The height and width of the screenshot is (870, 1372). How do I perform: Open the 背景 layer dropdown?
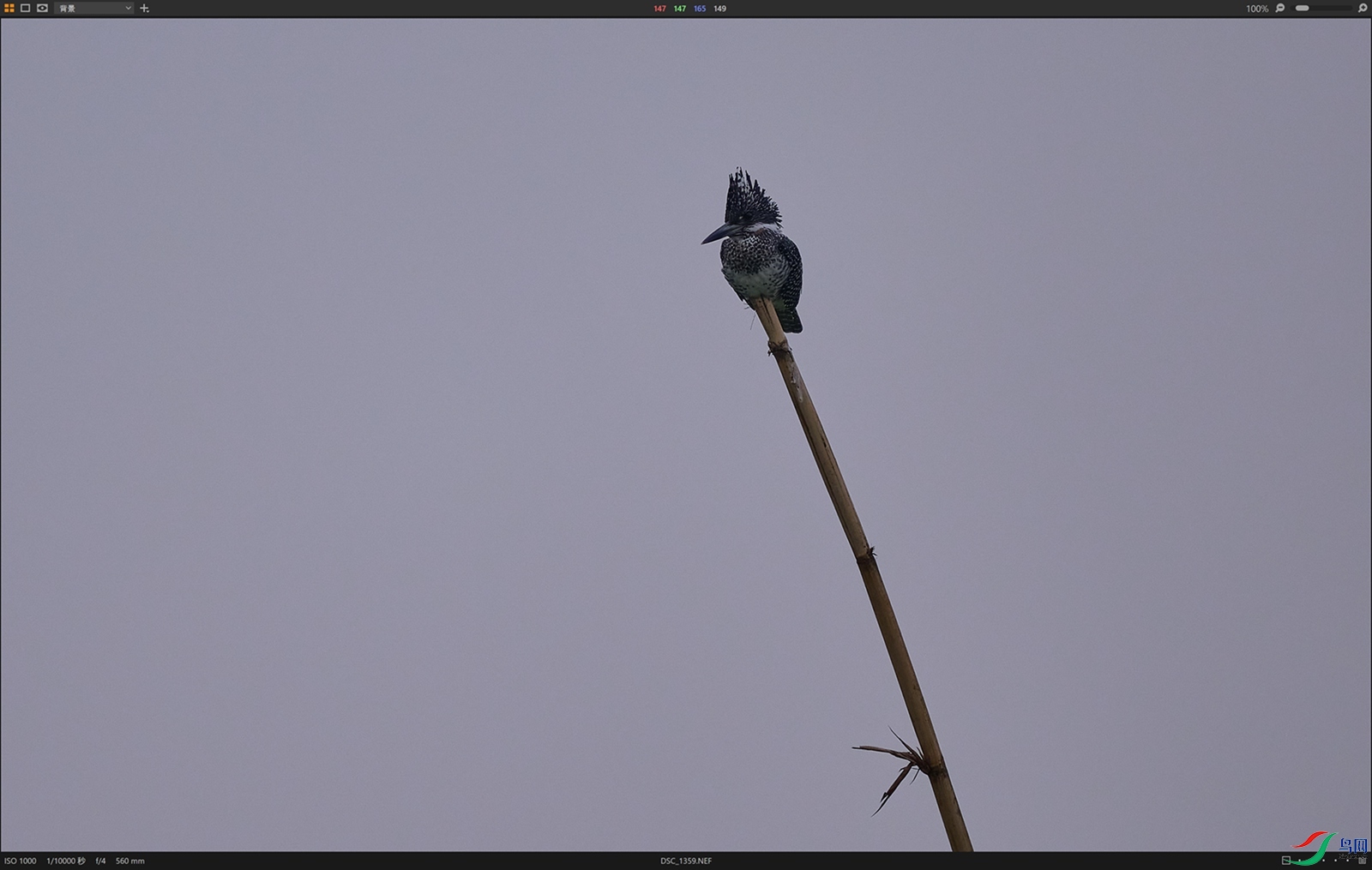94,8
